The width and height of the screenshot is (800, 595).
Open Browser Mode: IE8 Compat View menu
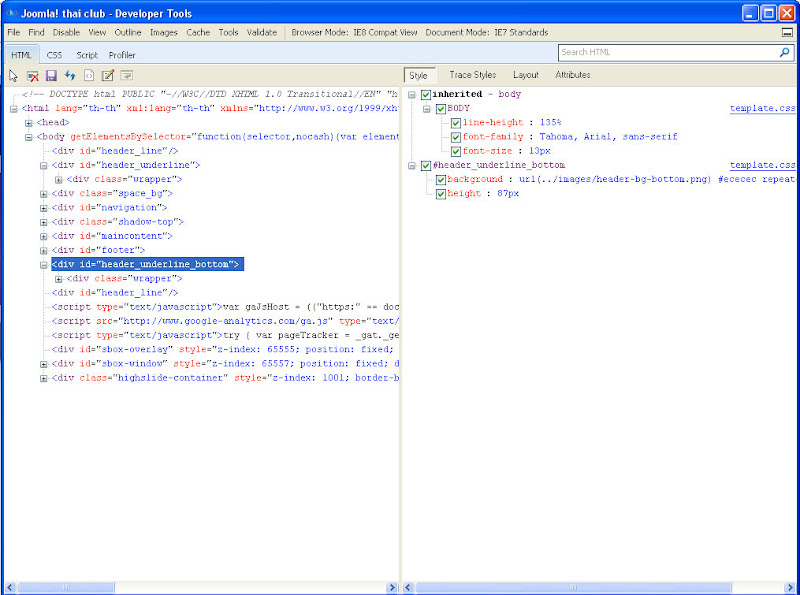354,32
